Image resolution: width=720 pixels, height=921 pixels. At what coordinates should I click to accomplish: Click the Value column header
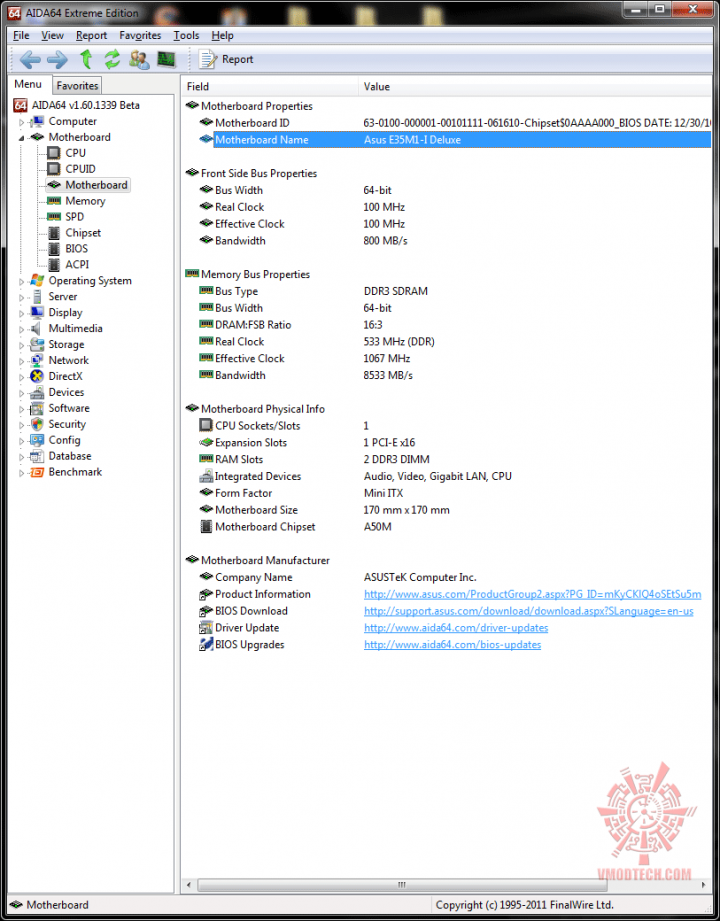[534, 87]
